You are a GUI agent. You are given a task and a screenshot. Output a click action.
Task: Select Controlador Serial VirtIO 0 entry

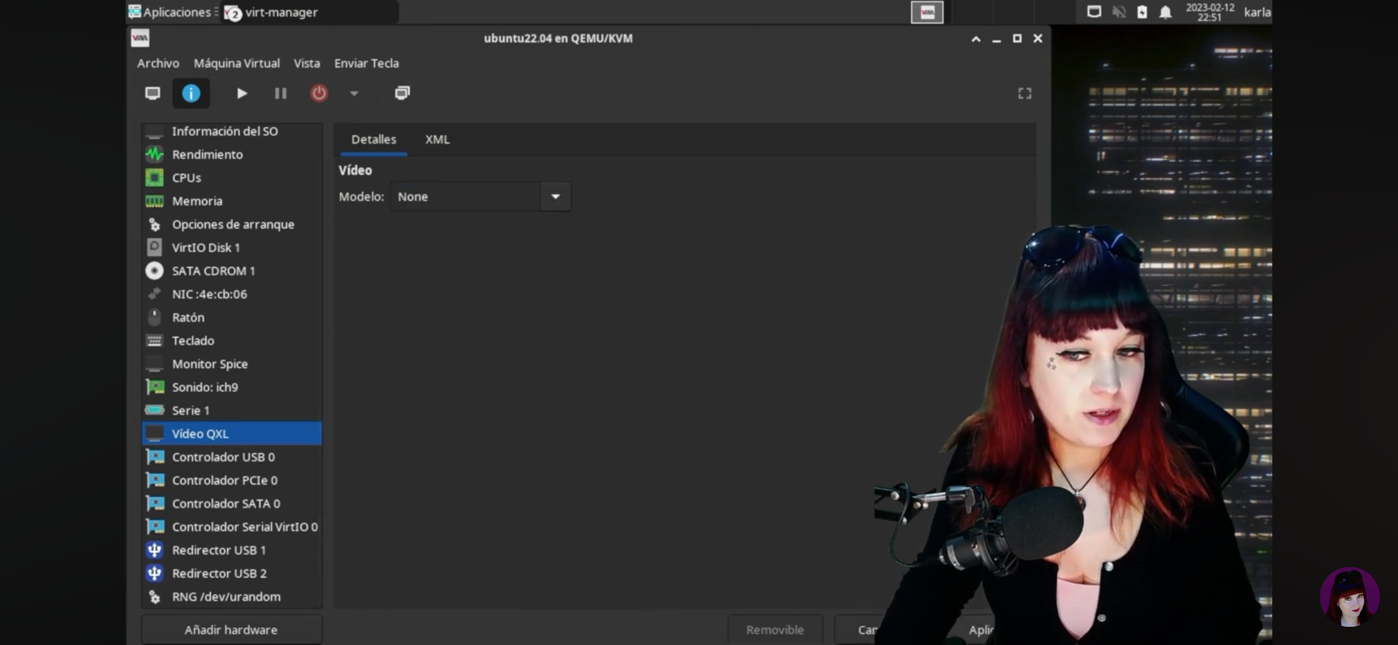click(232, 527)
